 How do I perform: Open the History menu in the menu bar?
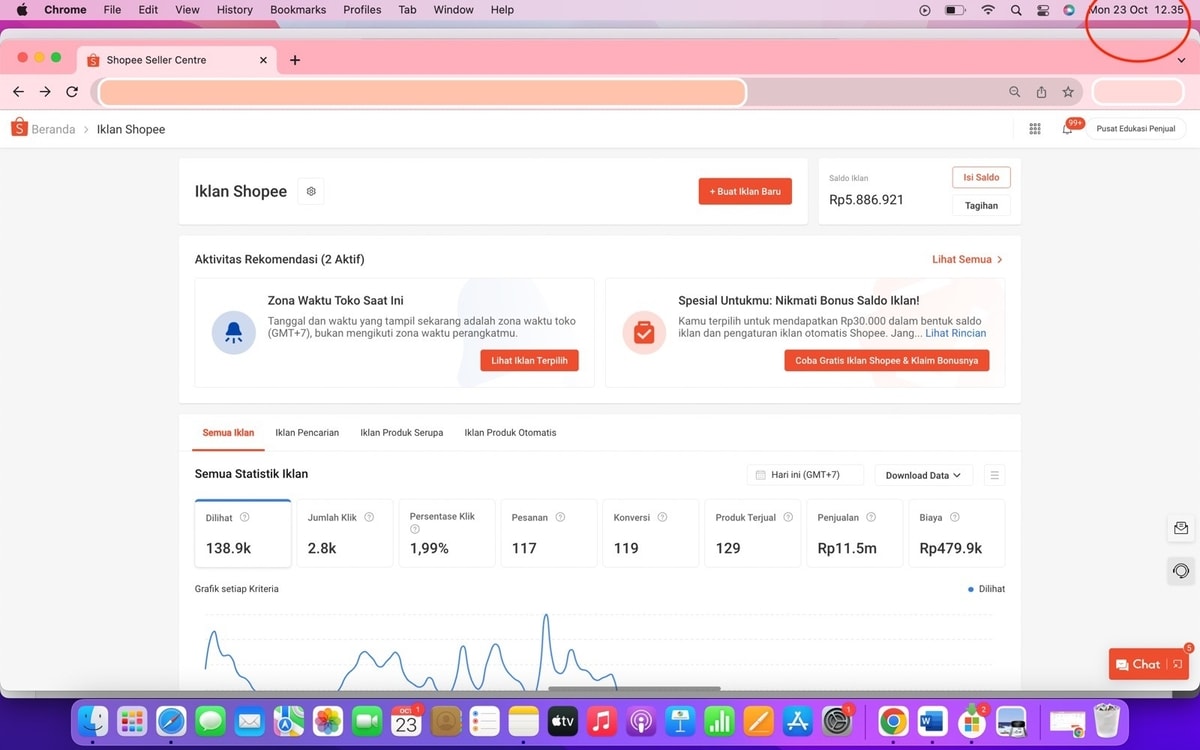tap(235, 10)
